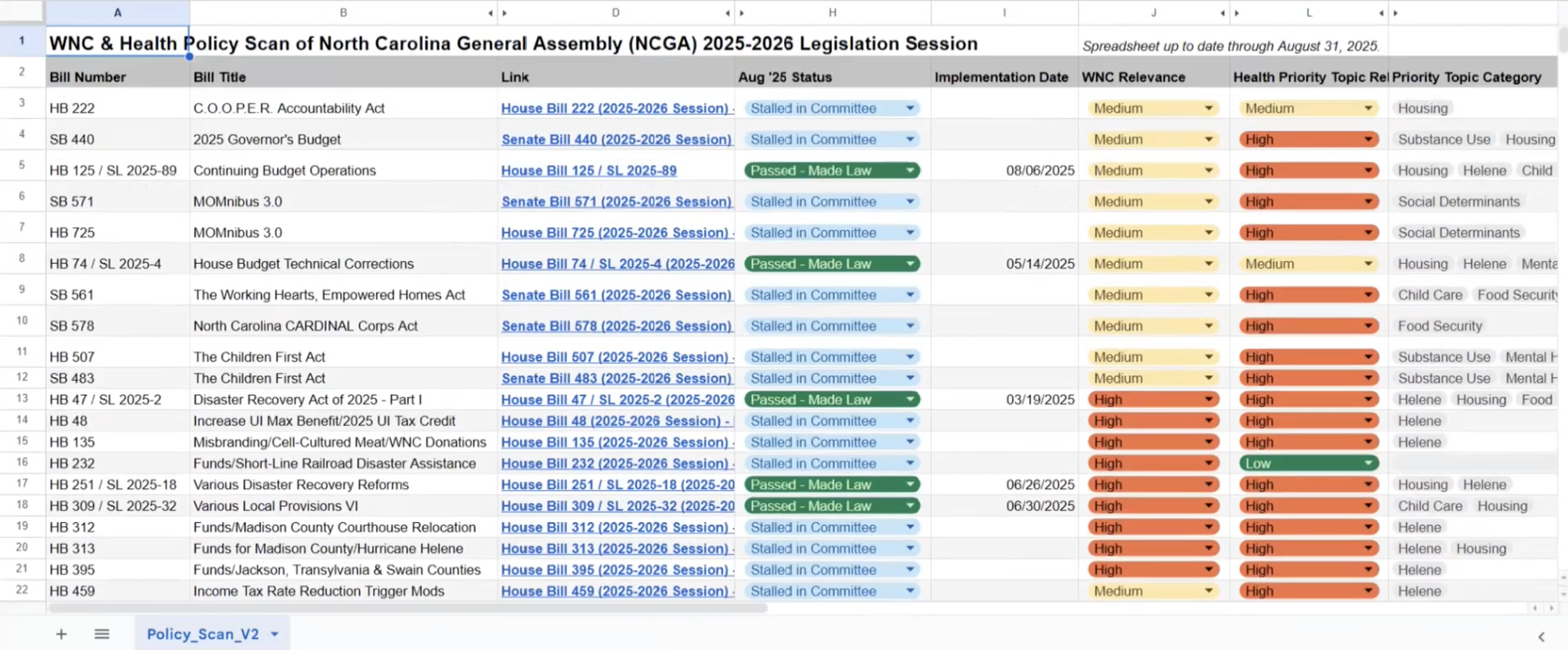Open the WNC Relevance dropdown for SB 440

point(1208,139)
